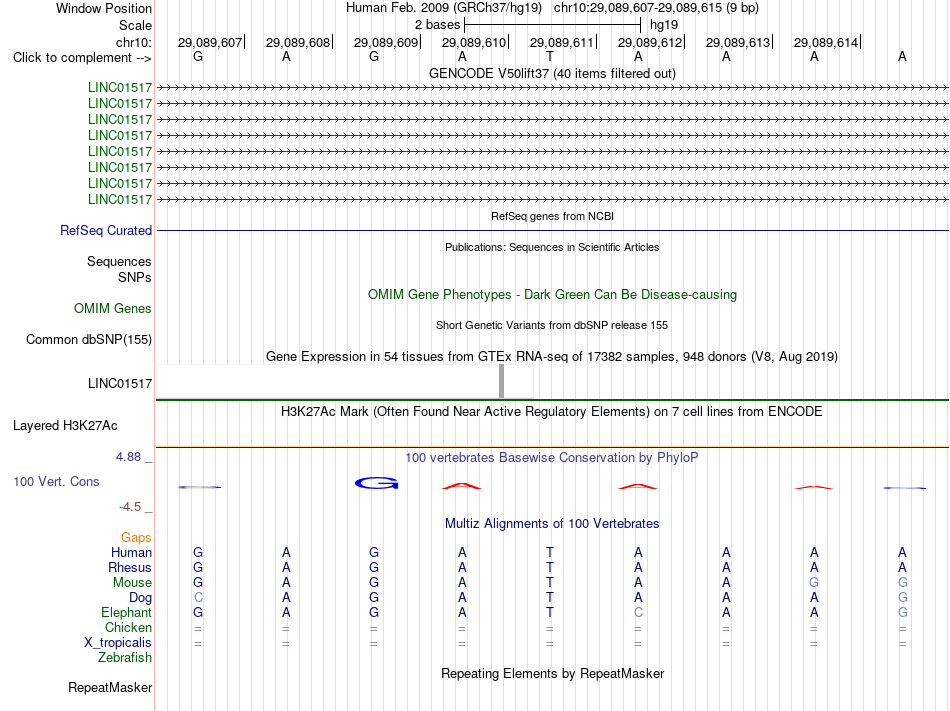
Task: Click the 29,089,613 coordinate label
Action: pyautogui.click(x=738, y=42)
